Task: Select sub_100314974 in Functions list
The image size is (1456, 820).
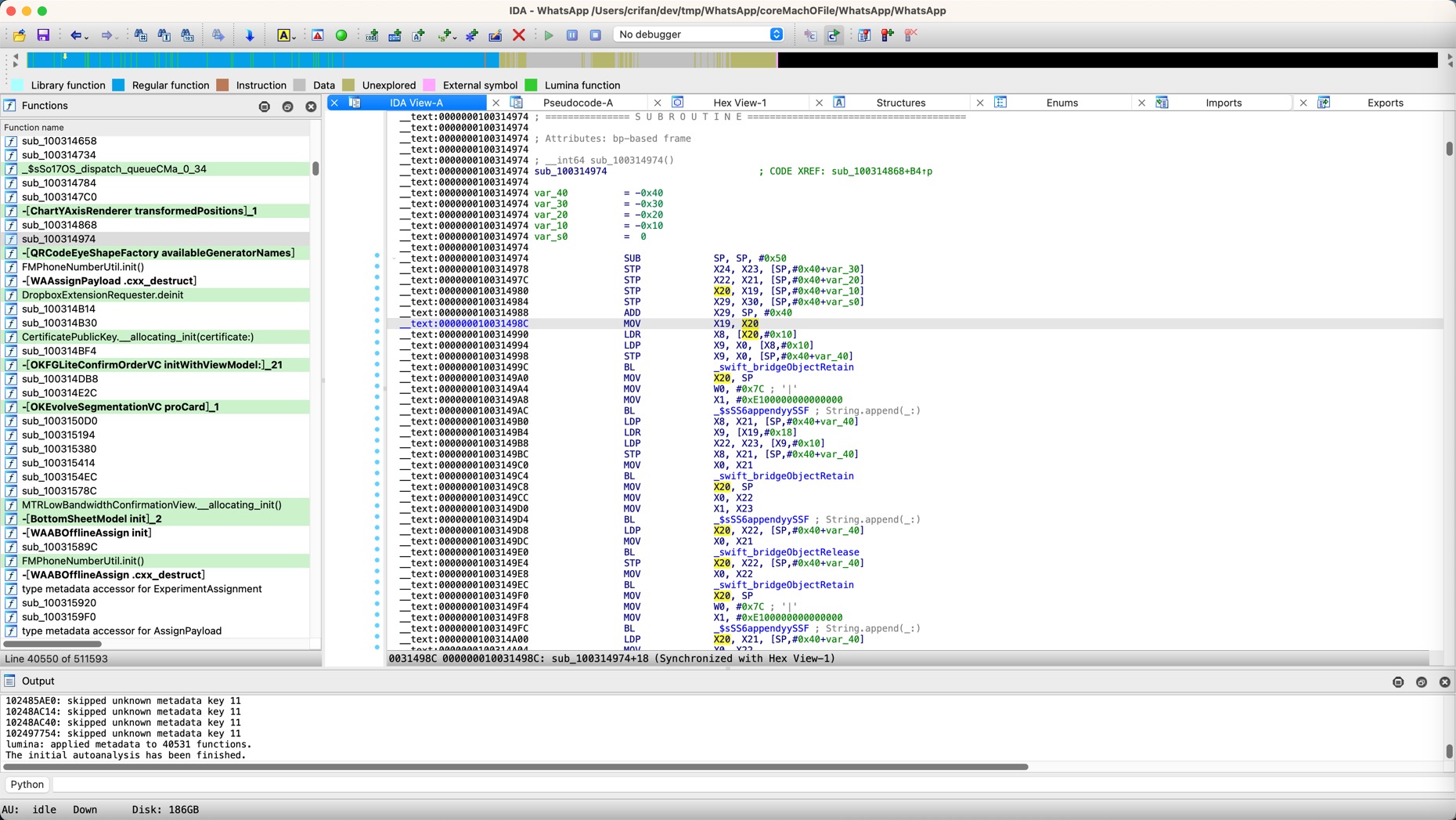Action: pyautogui.click(x=157, y=239)
